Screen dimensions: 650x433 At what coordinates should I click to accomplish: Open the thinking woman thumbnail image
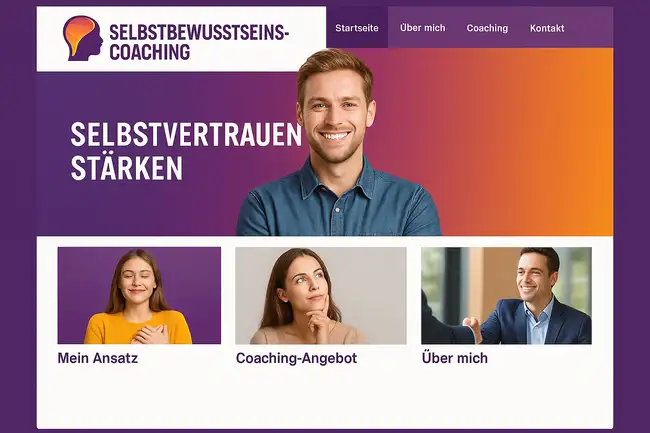321,295
